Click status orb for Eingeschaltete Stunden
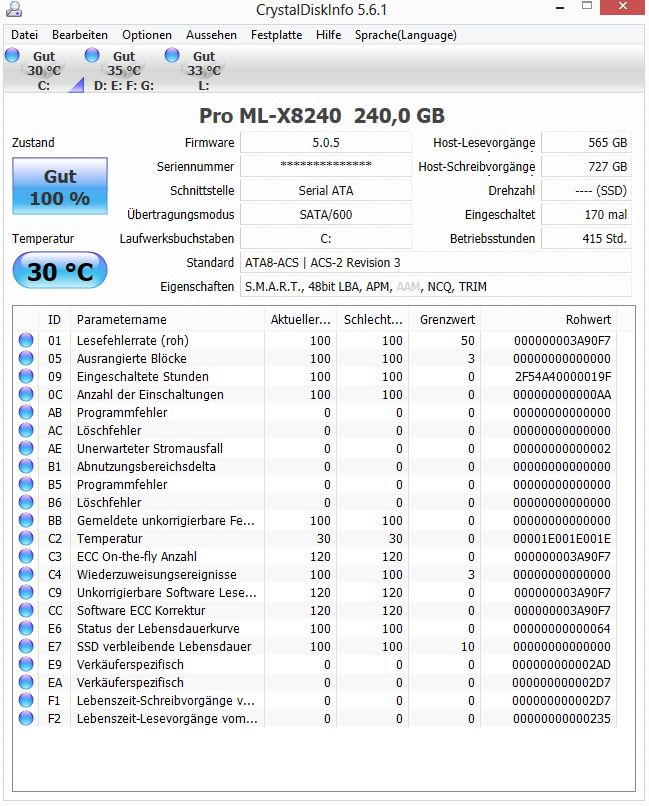Image resolution: width=649 pixels, height=806 pixels. [x=26, y=376]
